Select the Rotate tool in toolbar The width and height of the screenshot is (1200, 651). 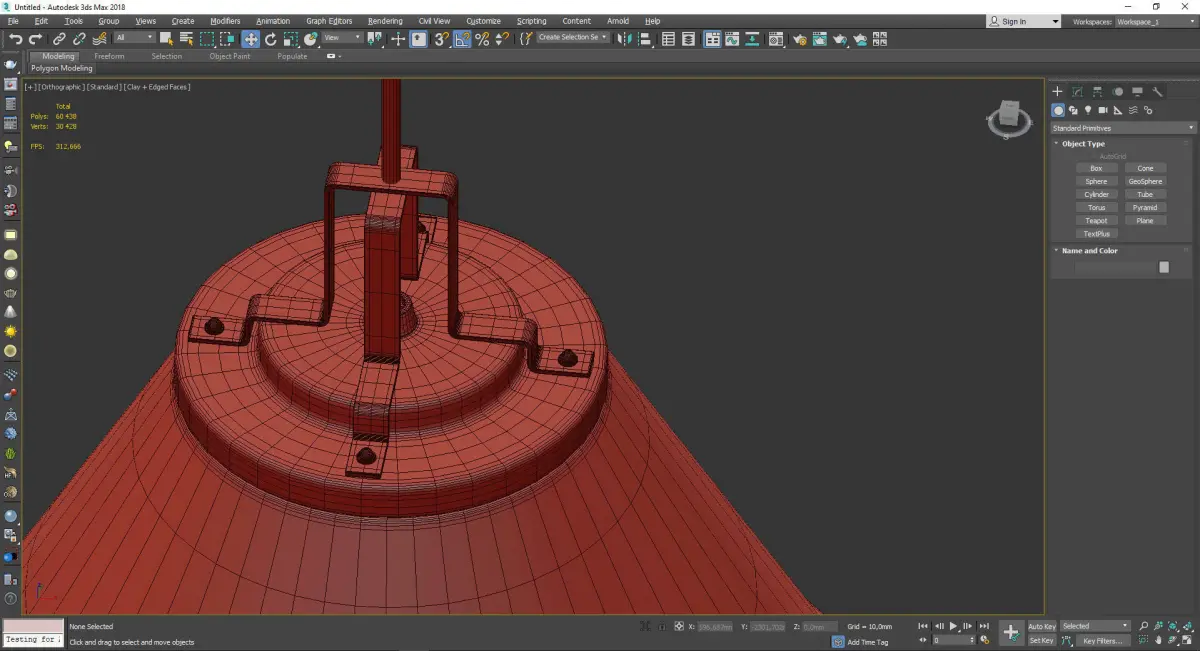pos(270,39)
